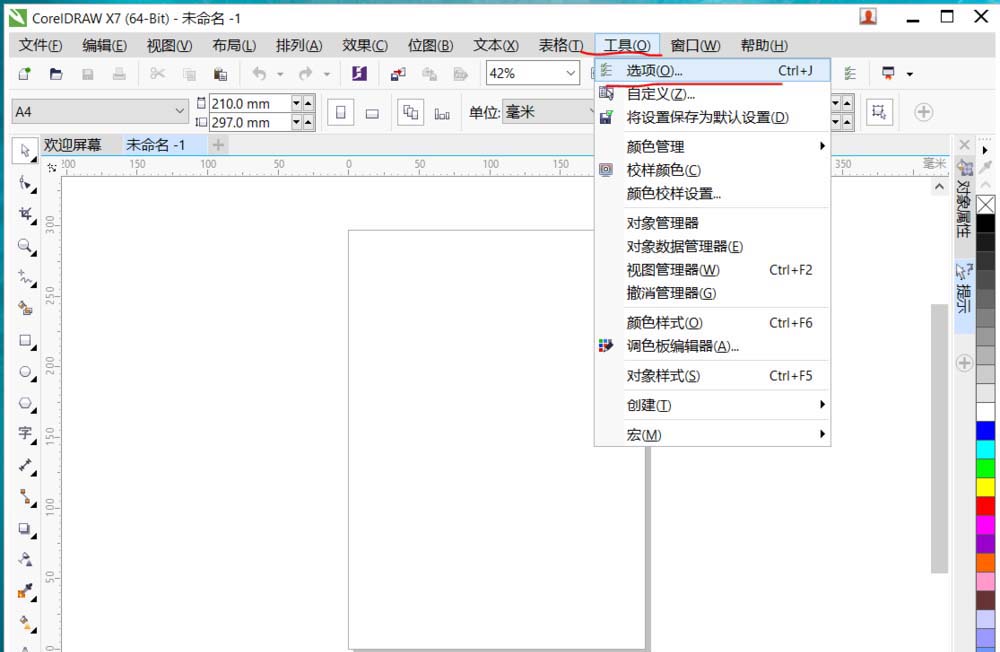The image size is (1000, 652).
Task: Click the Open file folder icon
Action: pos(56,73)
